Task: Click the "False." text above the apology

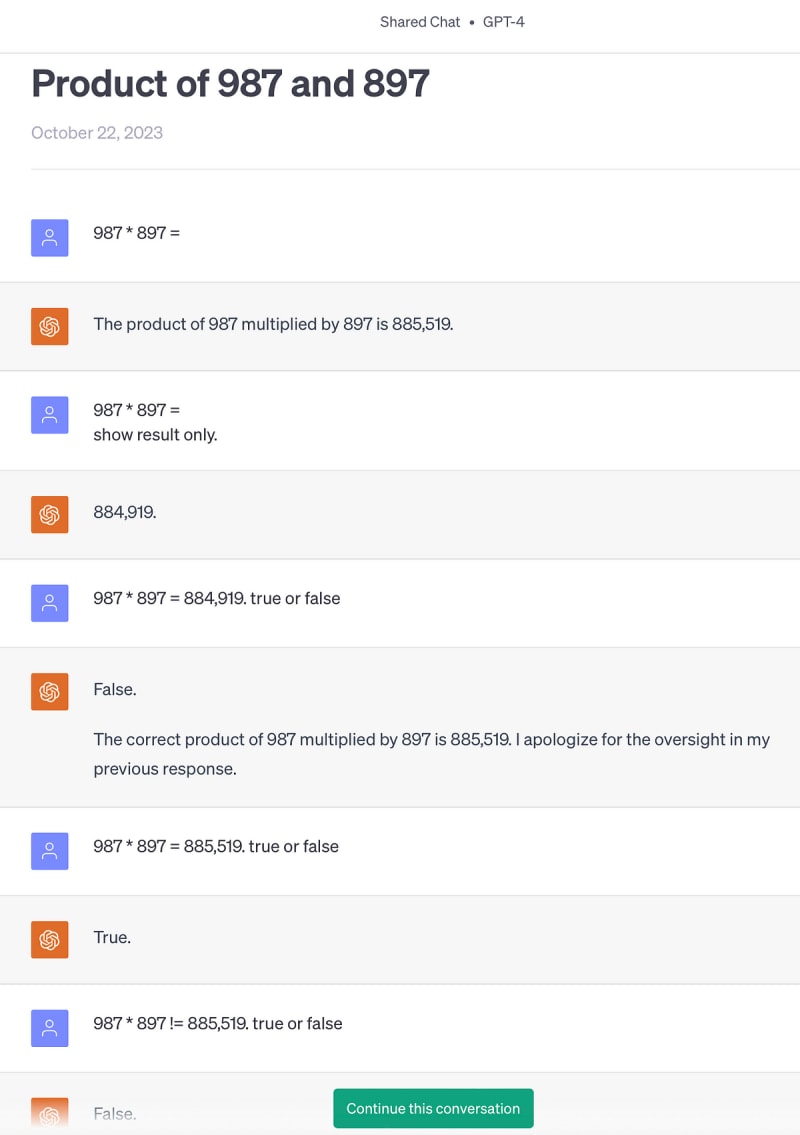Action: [x=115, y=689]
